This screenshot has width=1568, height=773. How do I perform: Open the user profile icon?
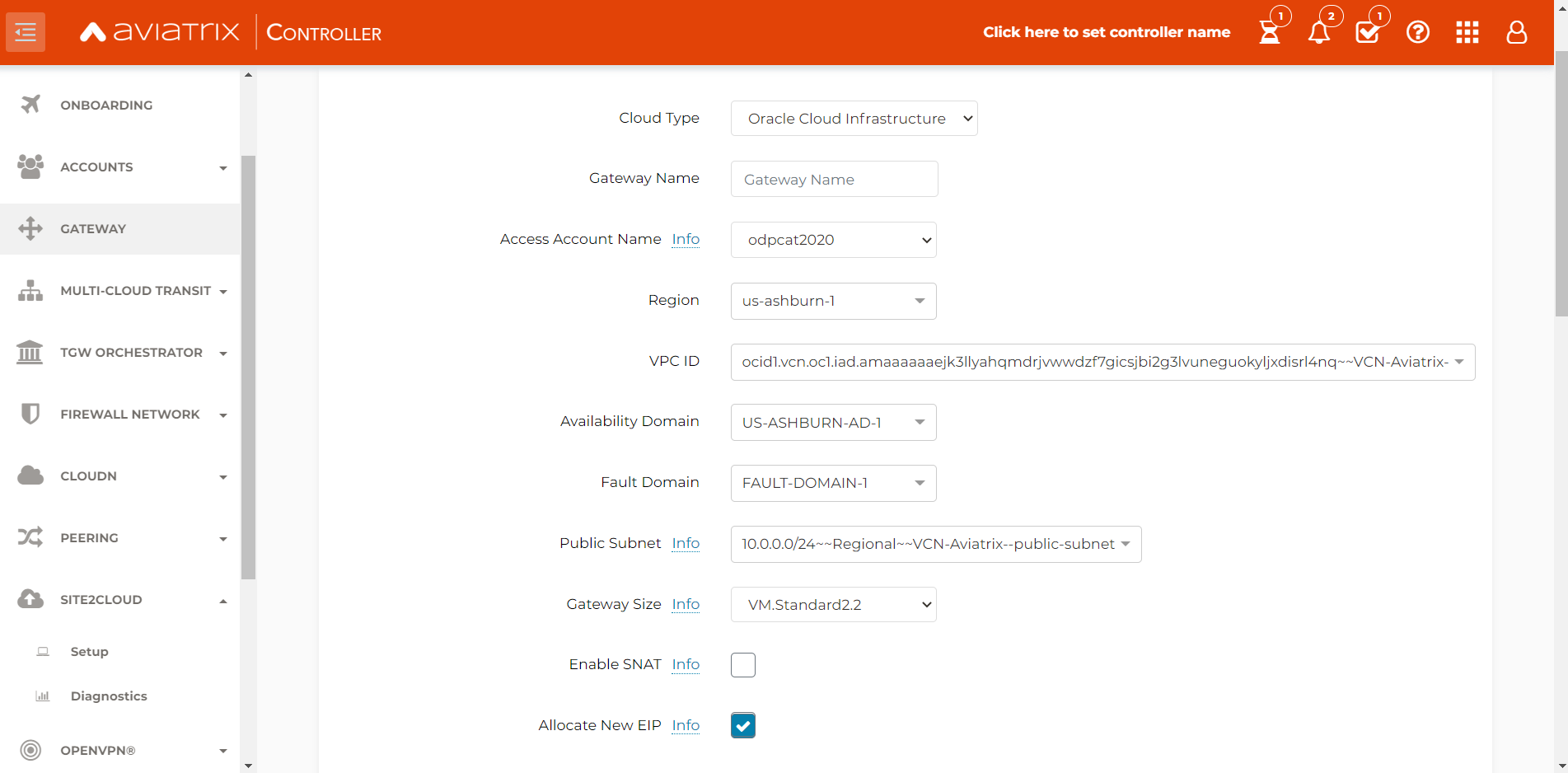coord(1517,32)
